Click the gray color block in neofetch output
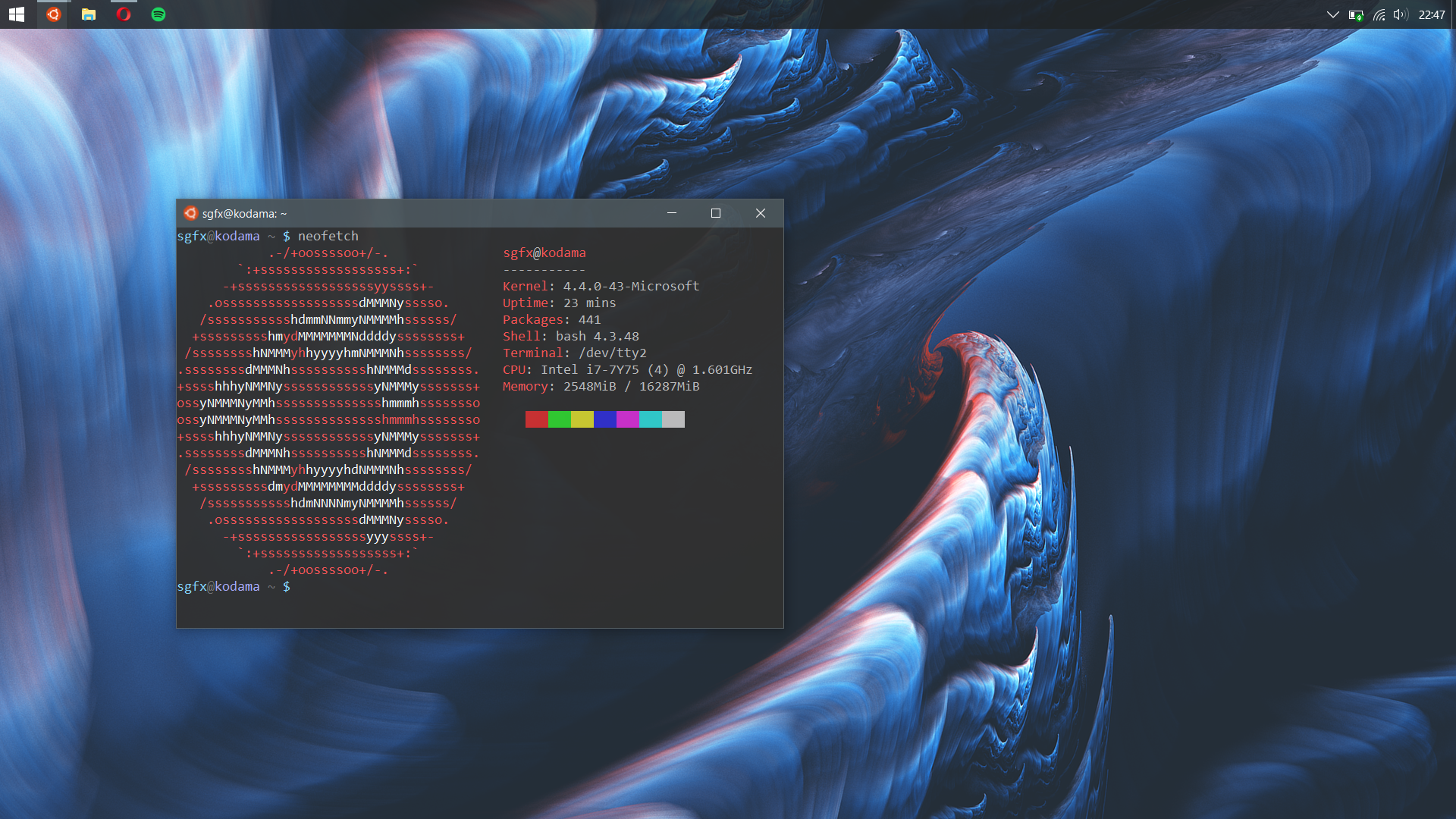This screenshot has height=819, width=1456. point(673,419)
